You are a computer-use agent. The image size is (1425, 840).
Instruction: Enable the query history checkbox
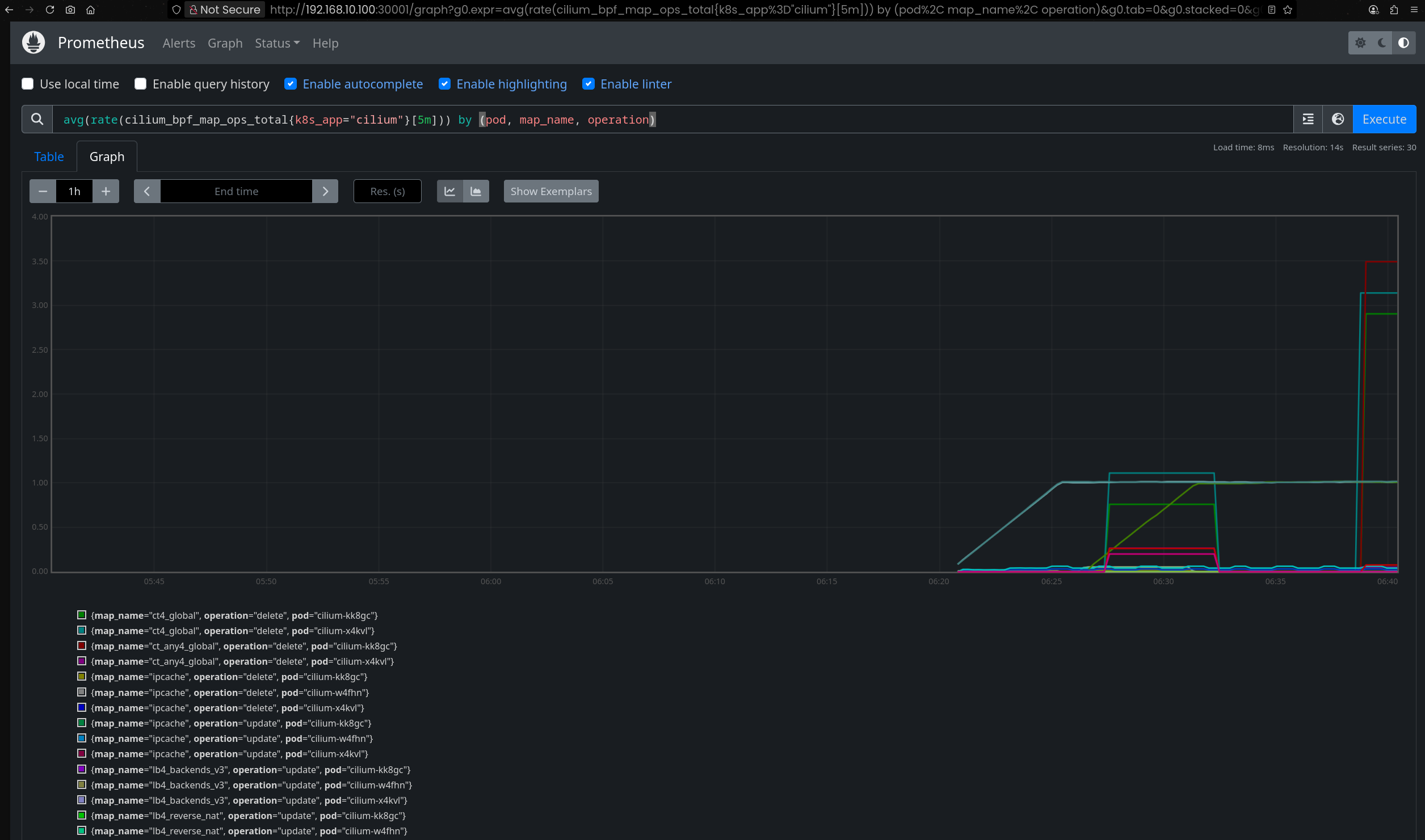[x=140, y=84]
